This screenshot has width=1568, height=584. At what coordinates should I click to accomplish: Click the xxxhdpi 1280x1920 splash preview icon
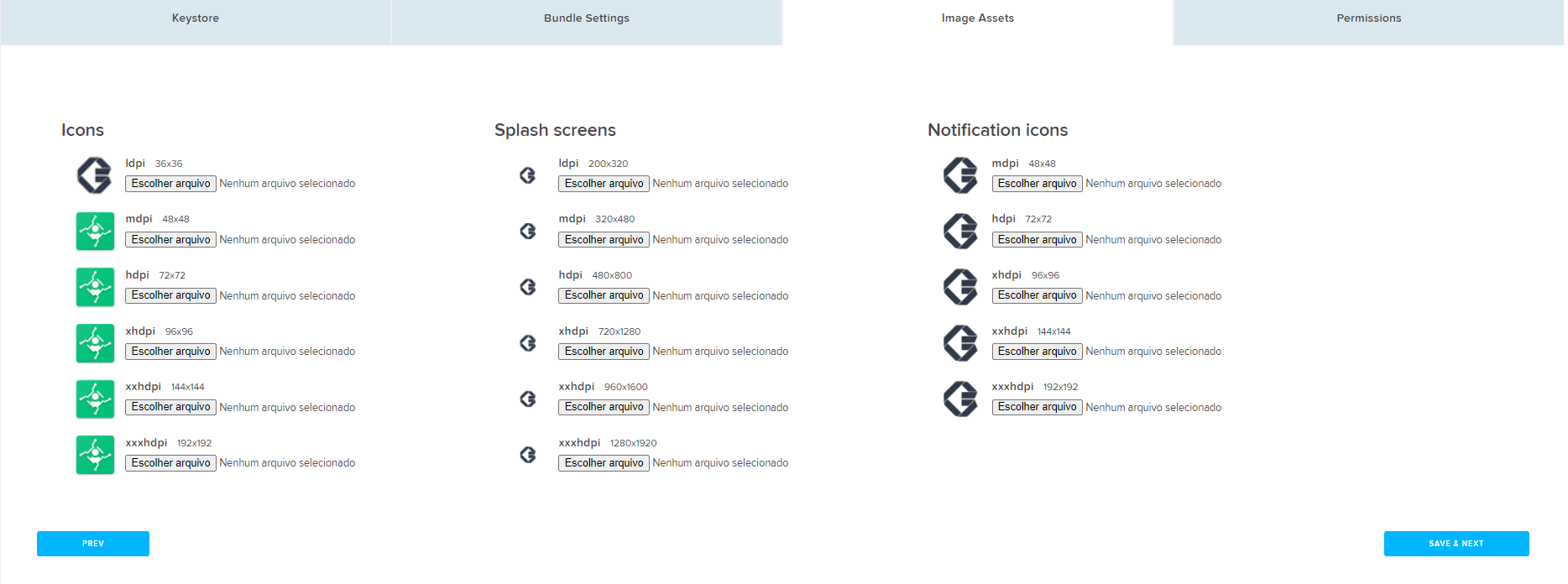coord(528,455)
